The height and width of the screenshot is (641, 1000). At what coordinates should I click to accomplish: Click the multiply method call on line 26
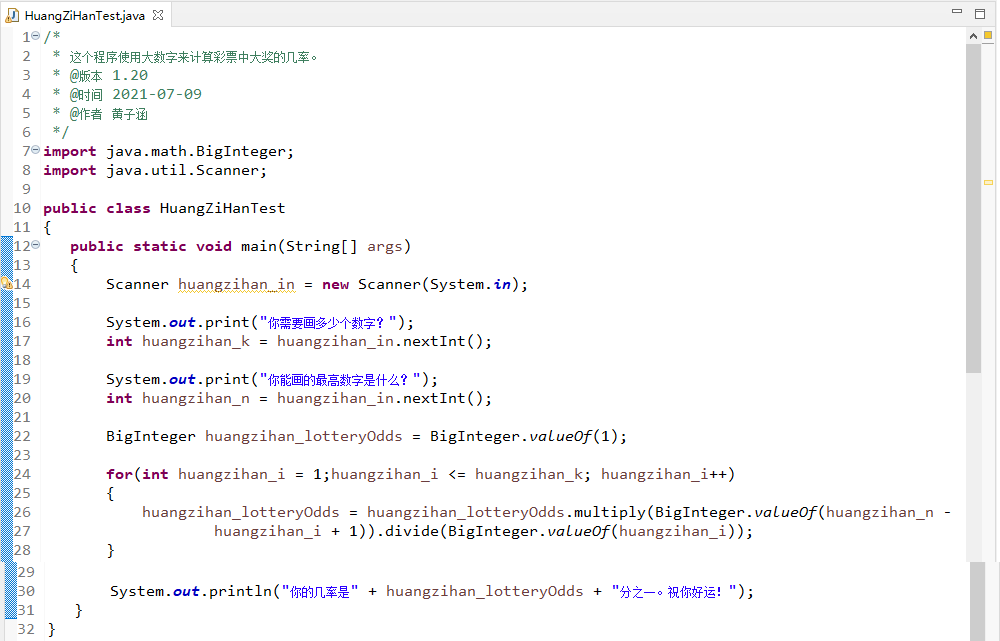point(610,512)
